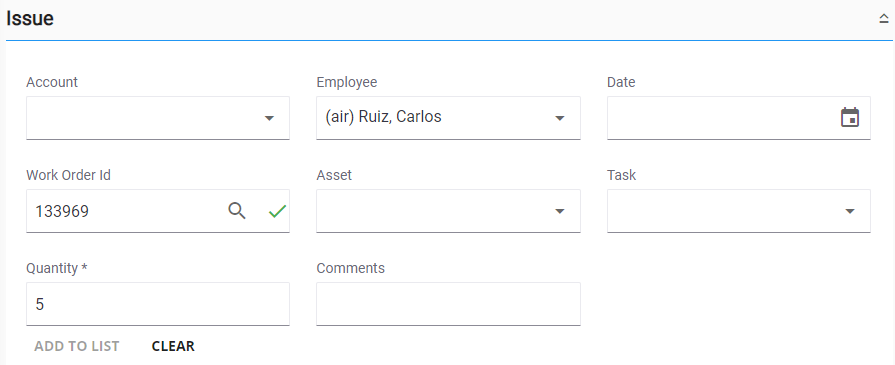Click the Quantity field containing 5
The image size is (895, 365).
click(158, 304)
